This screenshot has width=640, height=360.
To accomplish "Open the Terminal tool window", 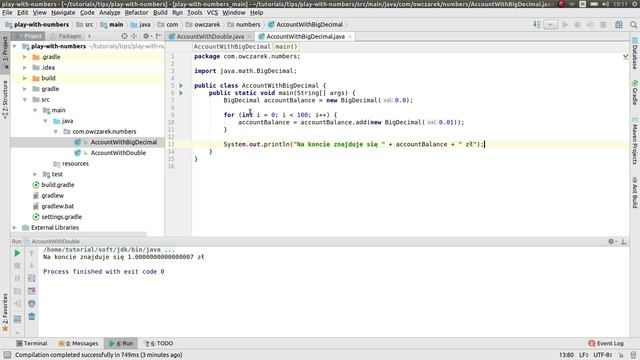I will 31,344.
